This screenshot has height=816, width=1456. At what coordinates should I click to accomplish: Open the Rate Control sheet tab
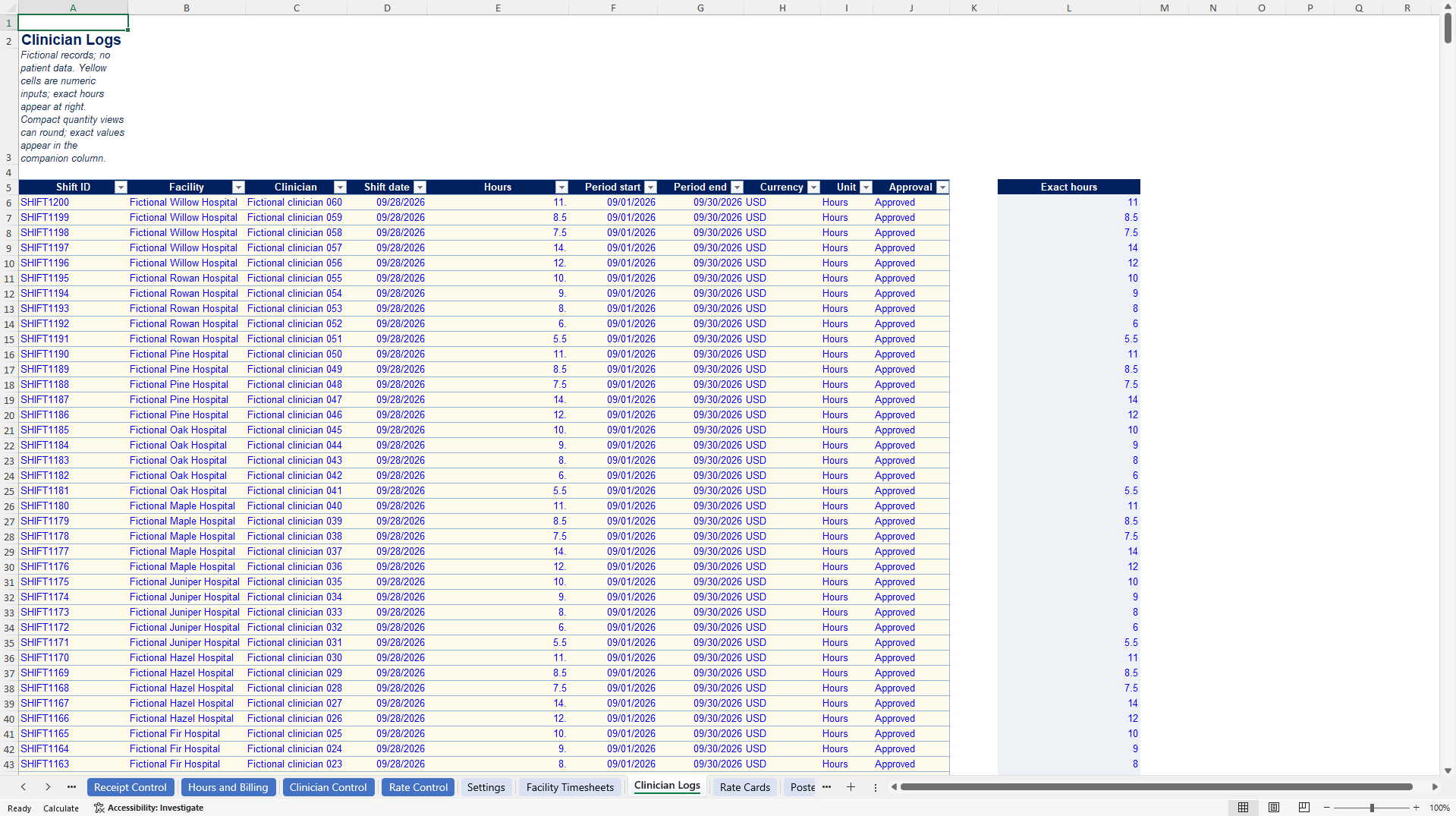click(x=419, y=787)
